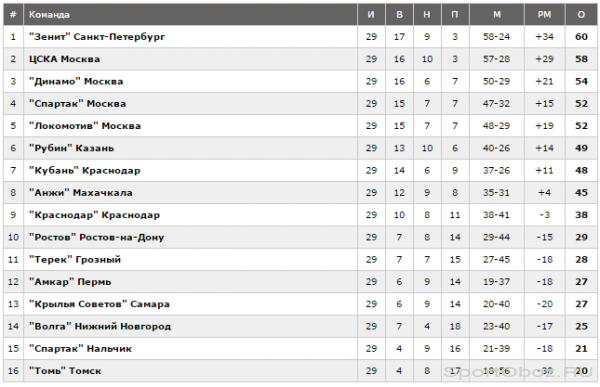The width and height of the screenshot is (600, 387).
Task: Click the "О" points column header
Action: (x=581, y=15)
